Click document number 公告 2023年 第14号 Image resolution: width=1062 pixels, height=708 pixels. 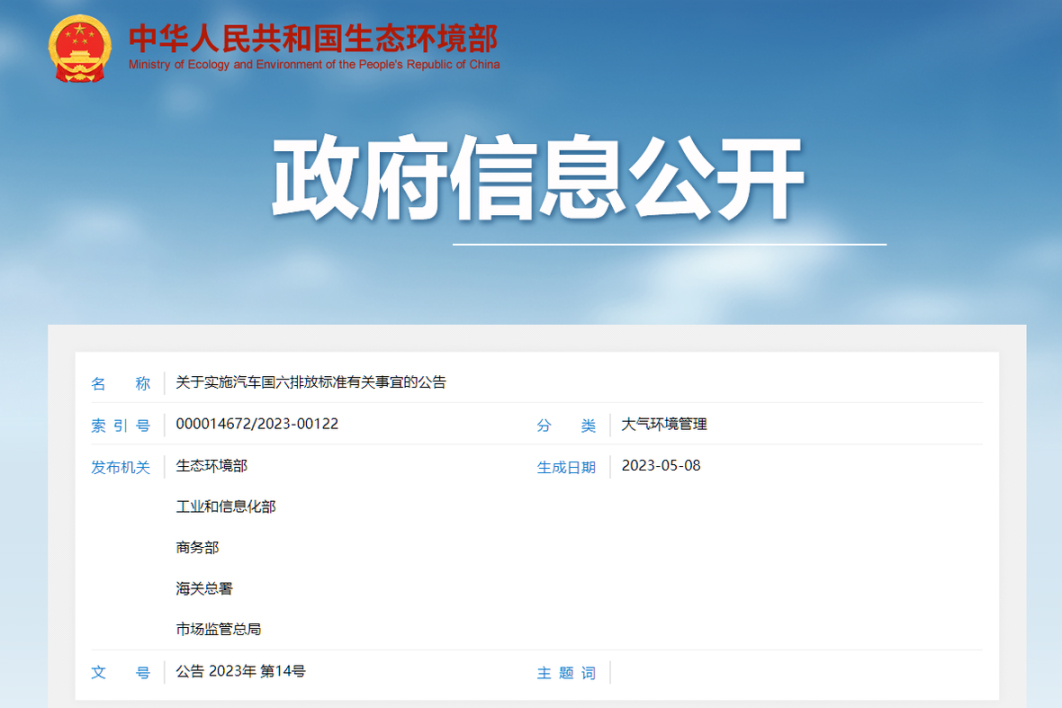241,671
